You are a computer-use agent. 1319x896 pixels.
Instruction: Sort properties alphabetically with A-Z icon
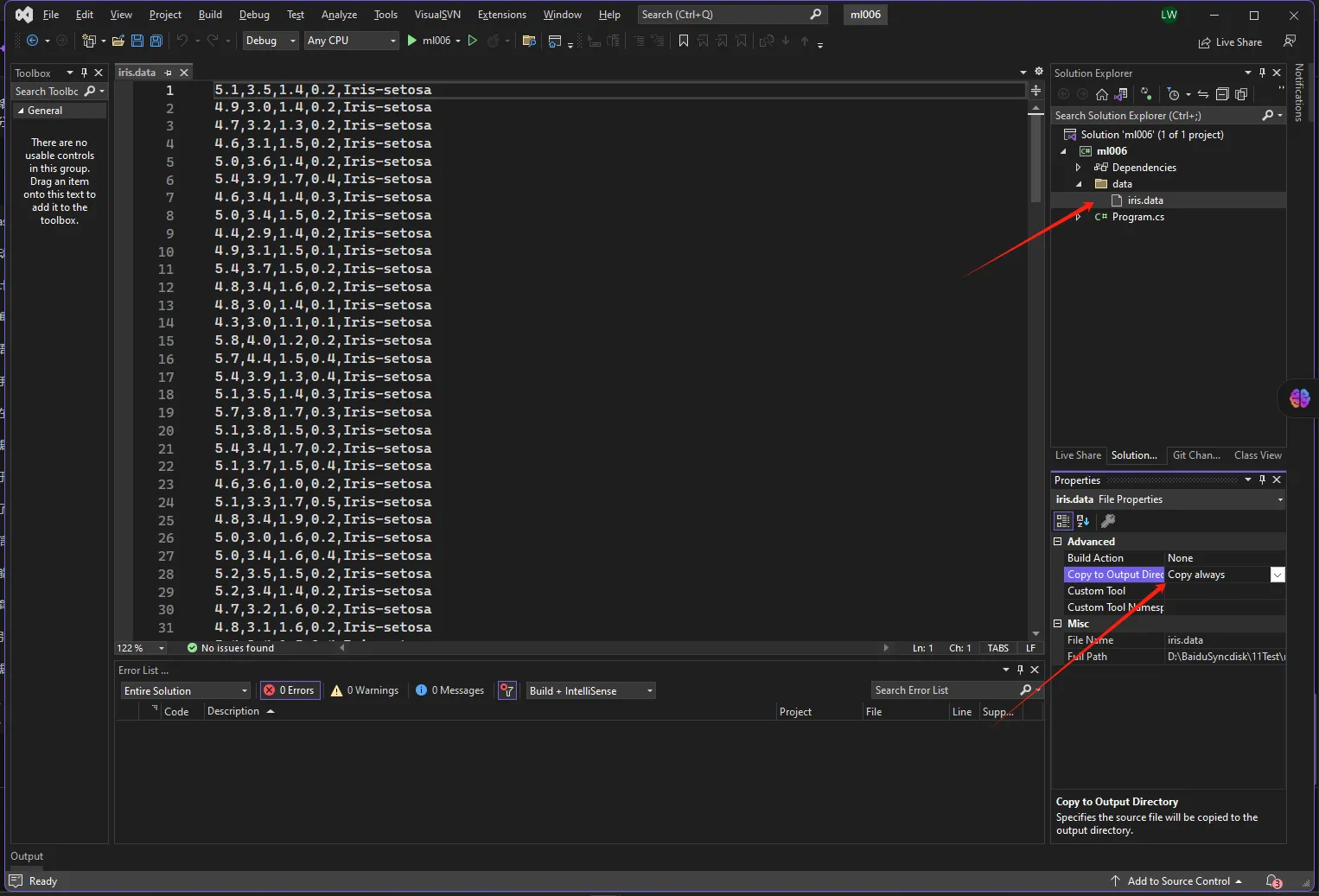(1083, 521)
